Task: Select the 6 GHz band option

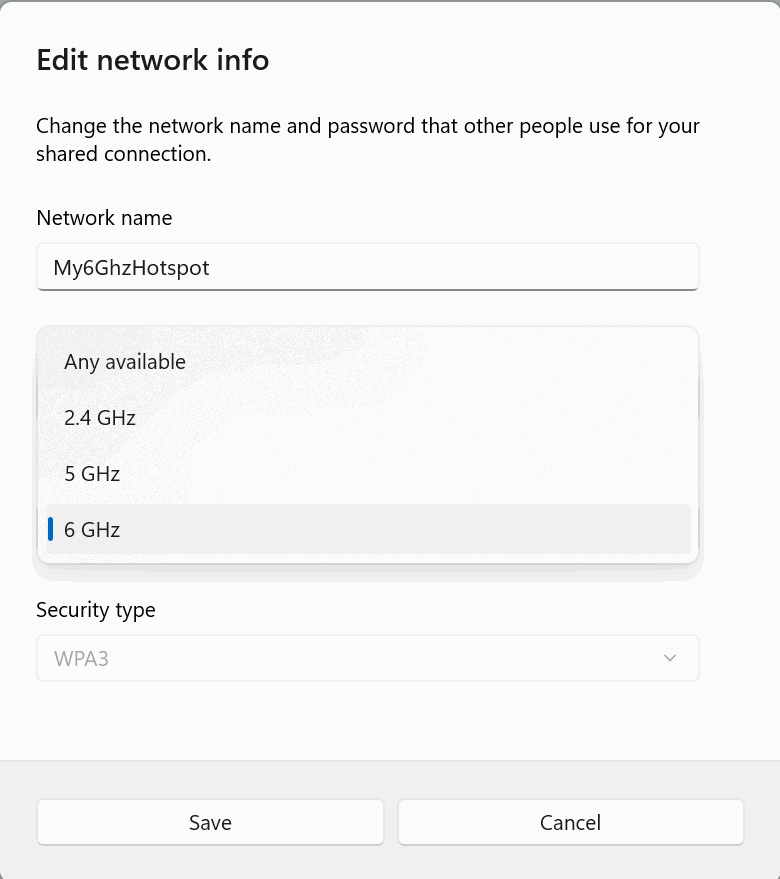Action: point(92,530)
